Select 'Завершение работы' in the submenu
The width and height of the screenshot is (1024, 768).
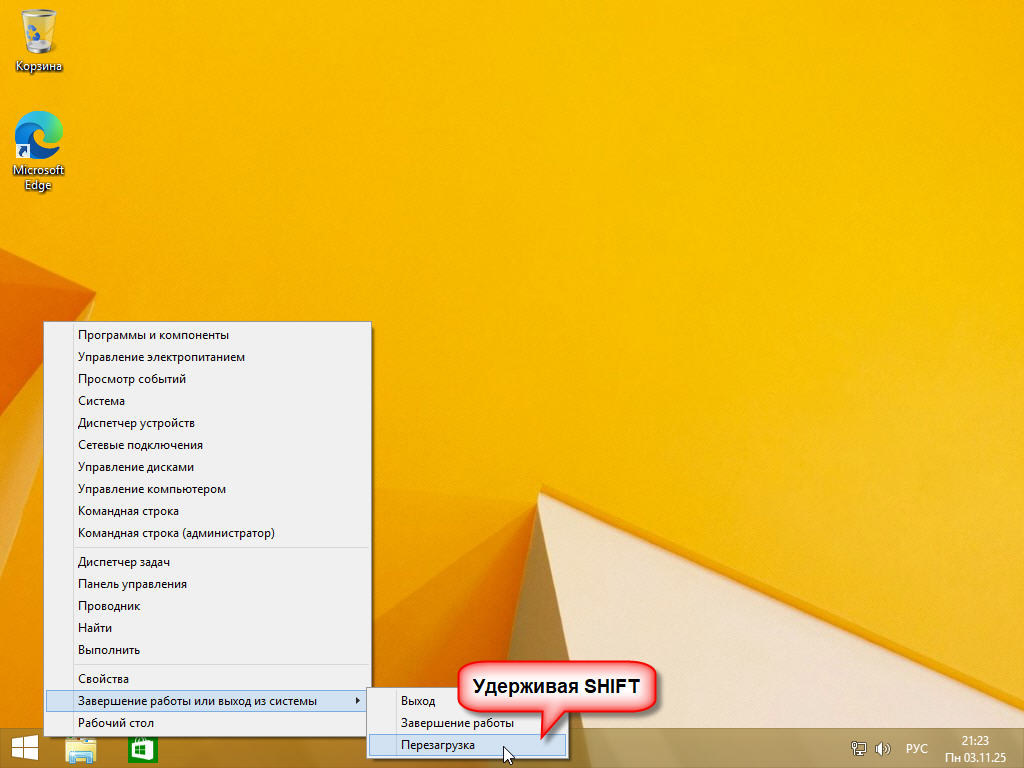[457, 723]
